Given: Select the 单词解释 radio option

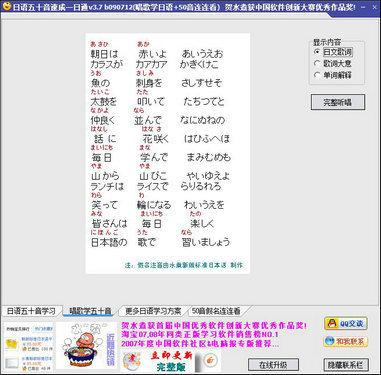Looking at the screenshot, I should pos(333,75).
